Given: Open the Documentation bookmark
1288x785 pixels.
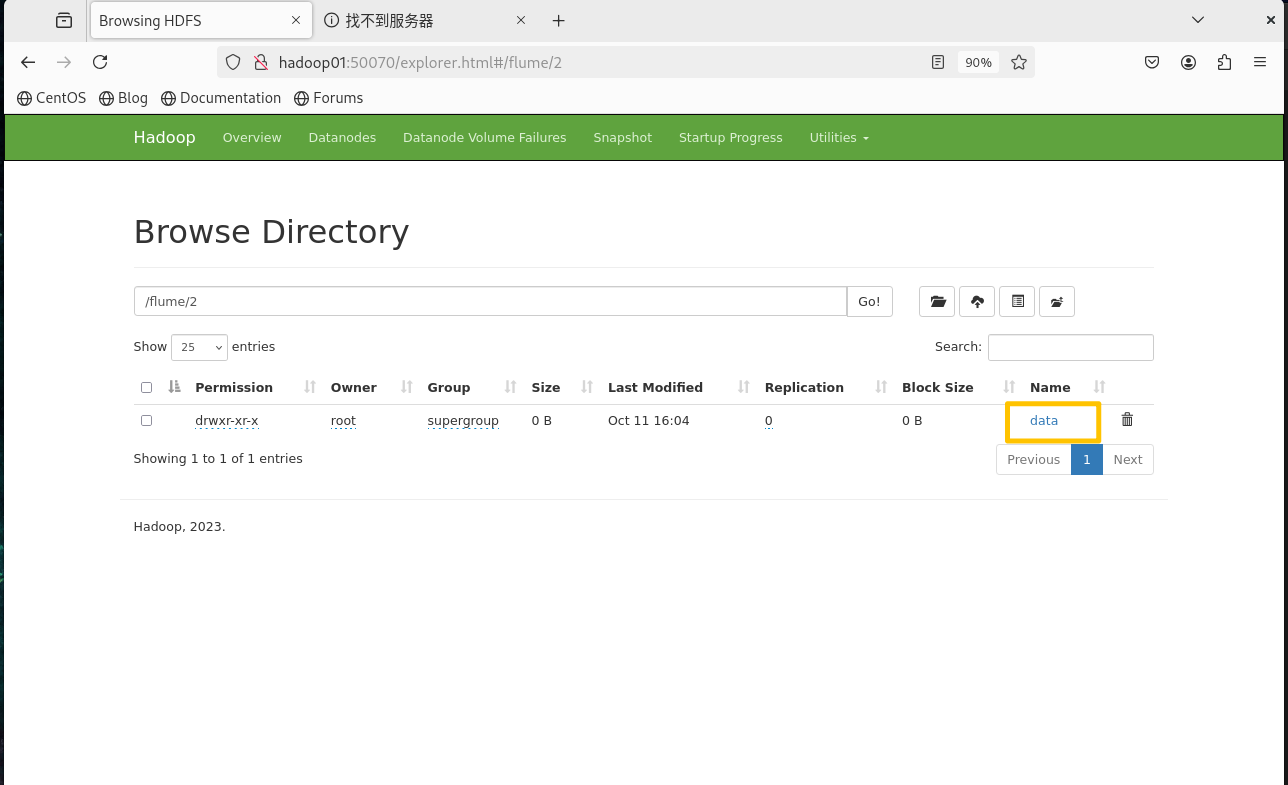Looking at the screenshot, I should pos(221,98).
